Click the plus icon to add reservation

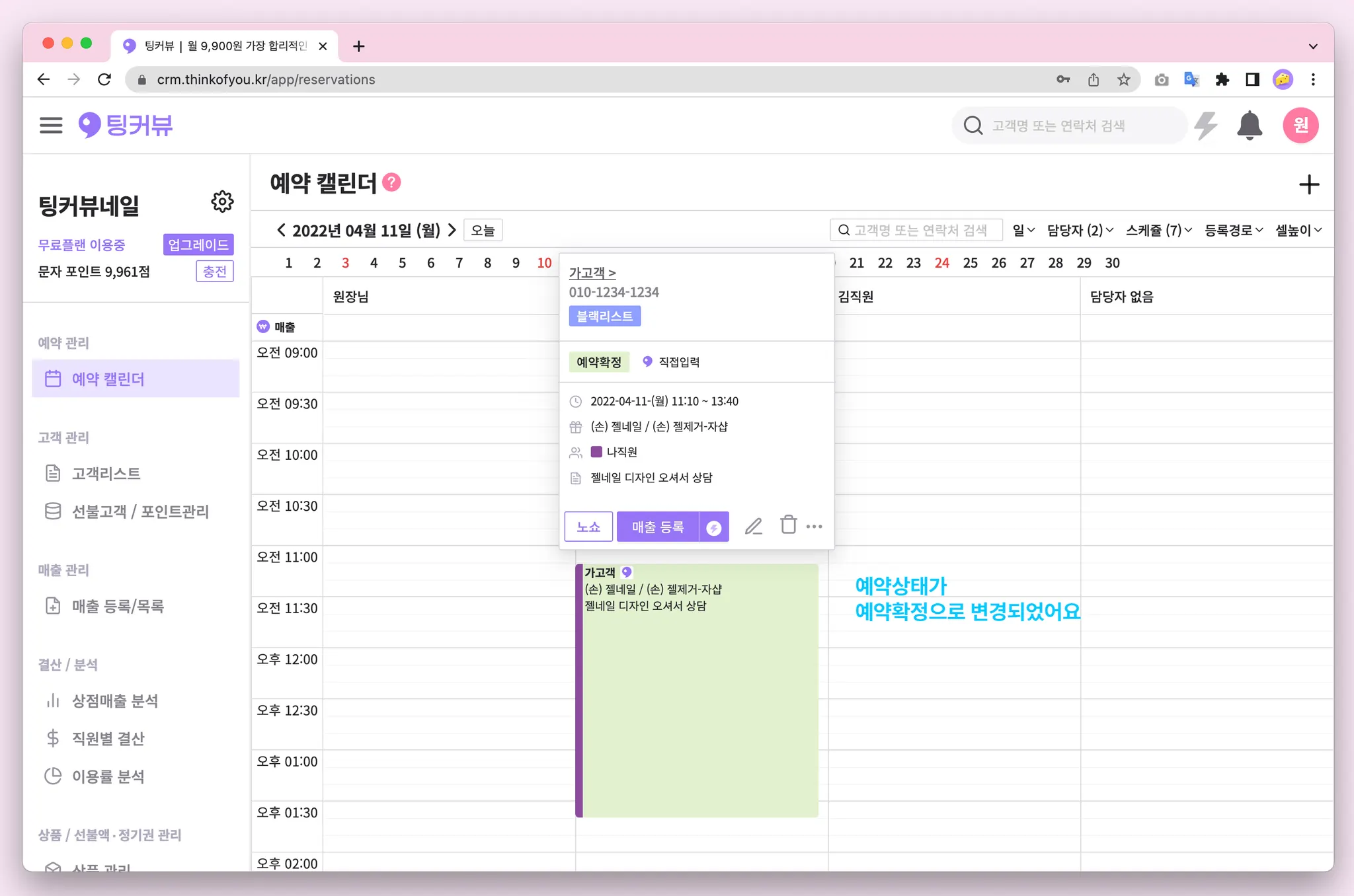coord(1308,185)
